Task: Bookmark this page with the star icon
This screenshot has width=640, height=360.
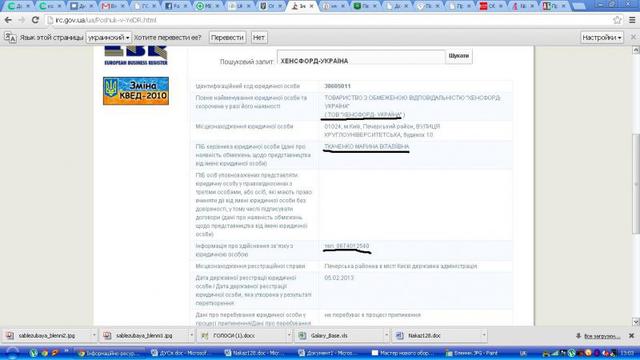Action: [x=617, y=20]
